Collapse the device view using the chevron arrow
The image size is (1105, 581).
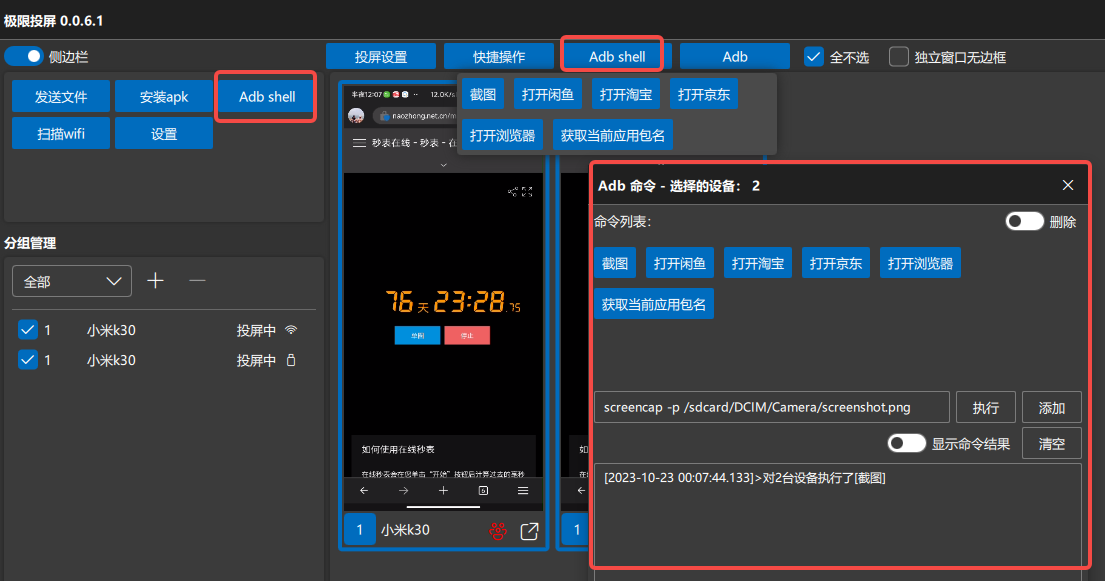pos(443,166)
